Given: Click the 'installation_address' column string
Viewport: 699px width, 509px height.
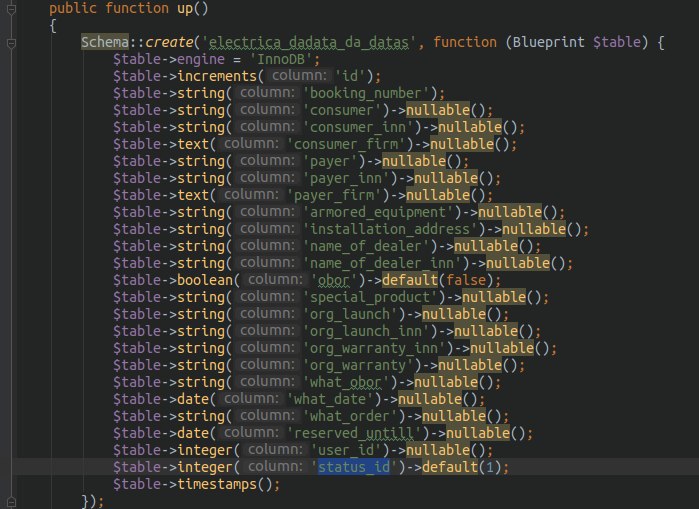Looking at the screenshot, I should click(x=390, y=229).
